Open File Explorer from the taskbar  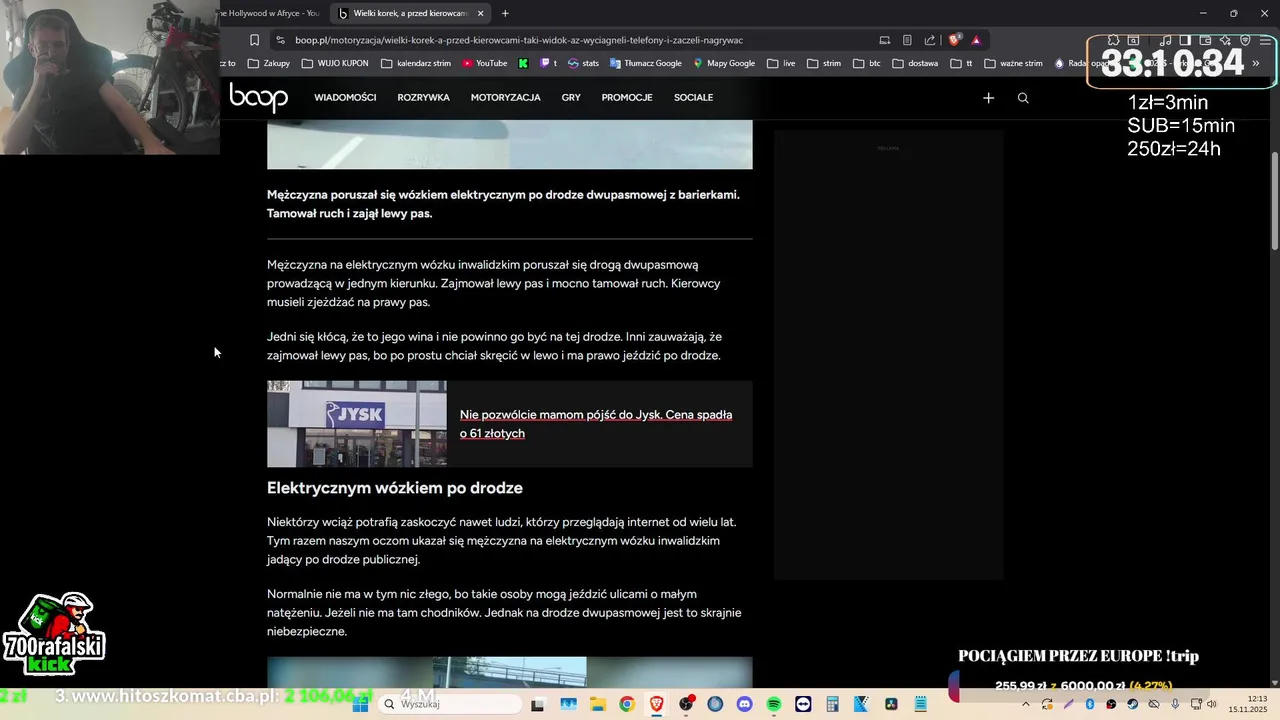(x=597, y=704)
